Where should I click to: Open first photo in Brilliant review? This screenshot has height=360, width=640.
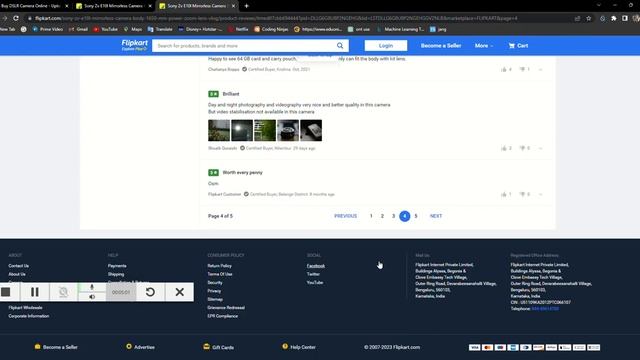click(x=219, y=130)
